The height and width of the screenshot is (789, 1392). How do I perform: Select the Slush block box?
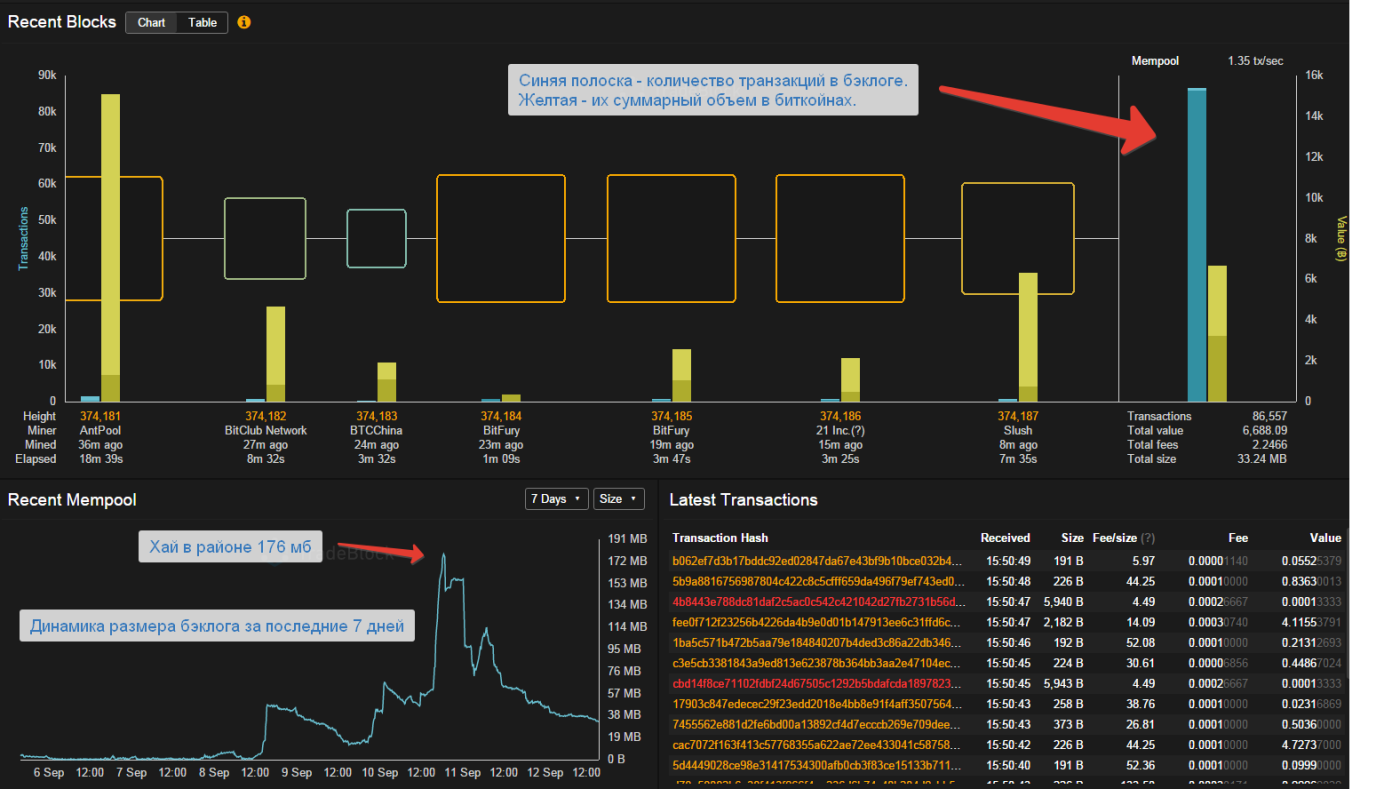coord(1018,238)
